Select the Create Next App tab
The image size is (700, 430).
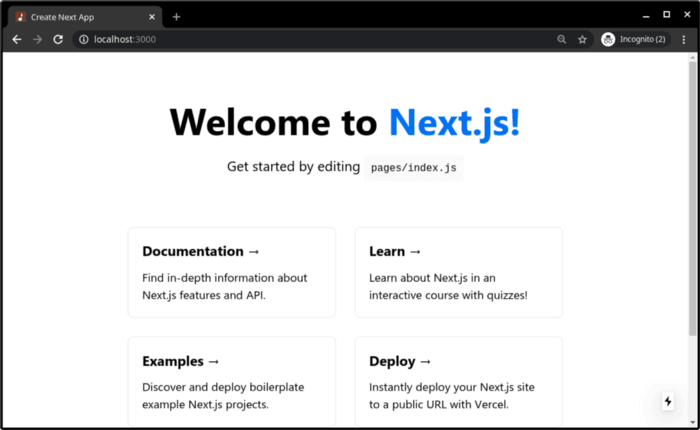85,17
